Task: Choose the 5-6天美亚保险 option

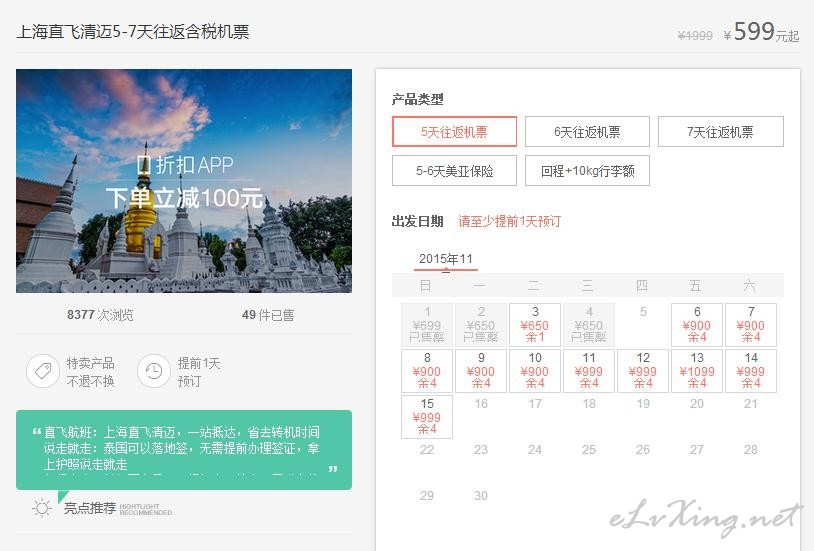Action: tap(454, 170)
